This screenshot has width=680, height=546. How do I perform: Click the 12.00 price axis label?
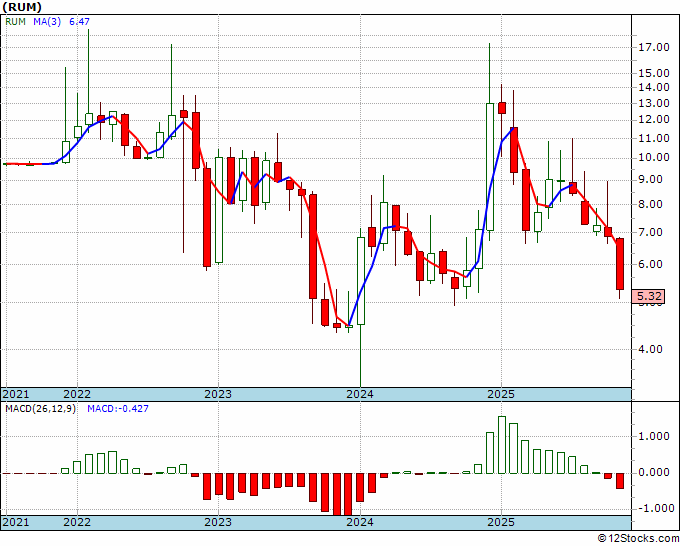click(x=654, y=120)
